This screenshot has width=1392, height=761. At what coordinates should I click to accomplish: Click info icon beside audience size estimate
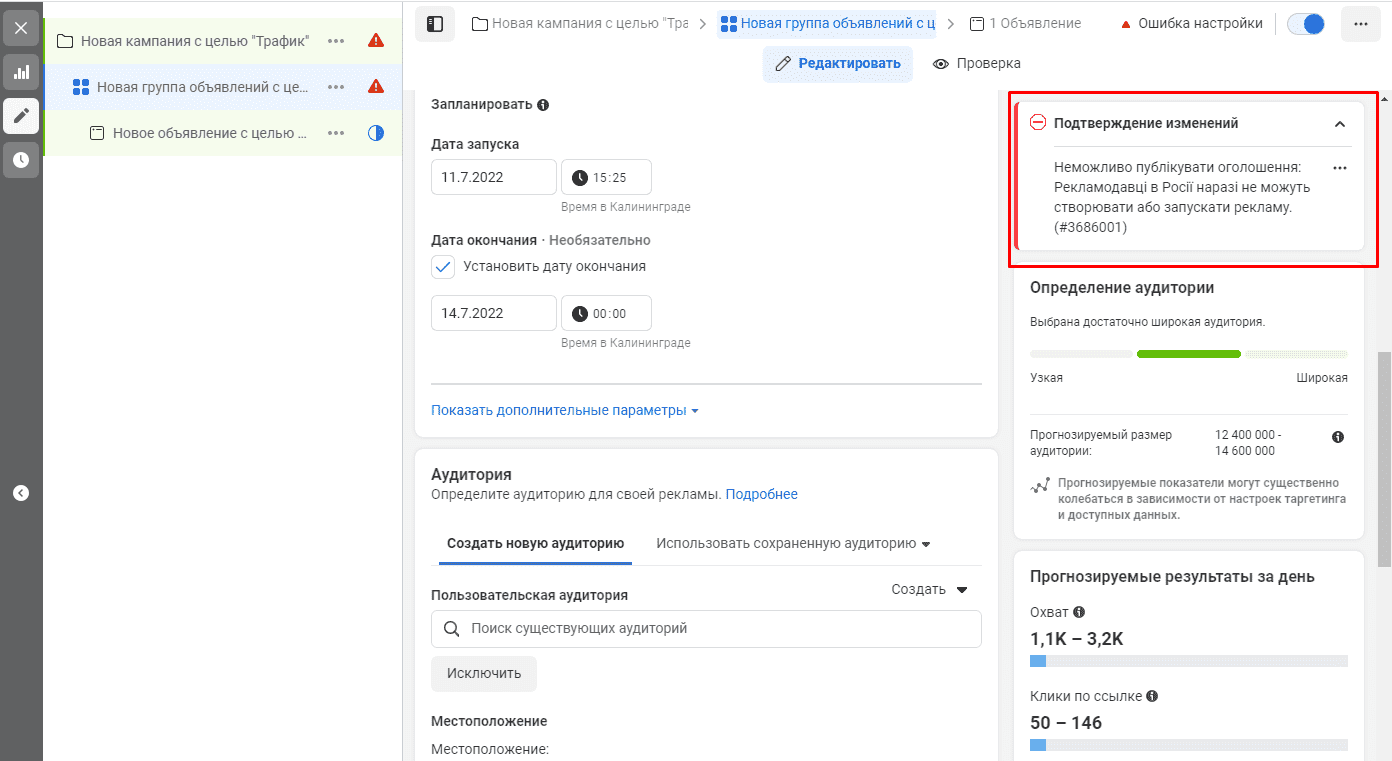[x=1338, y=437]
